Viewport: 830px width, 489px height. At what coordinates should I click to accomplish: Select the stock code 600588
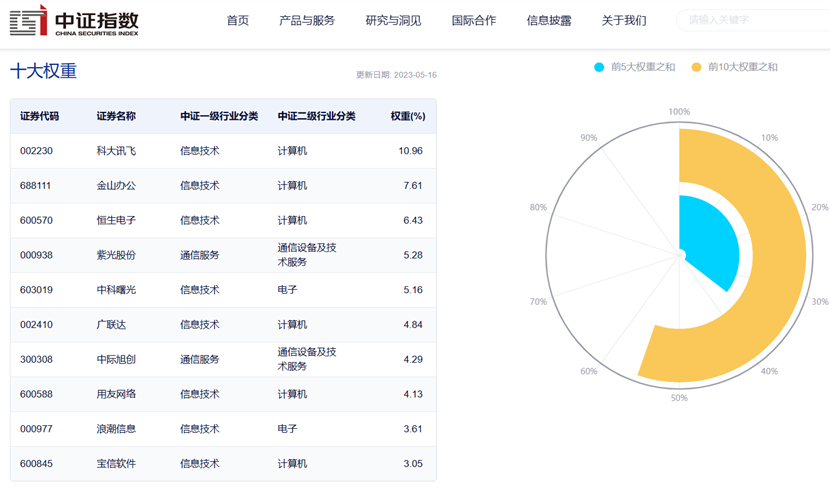pyautogui.click(x=37, y=394)
